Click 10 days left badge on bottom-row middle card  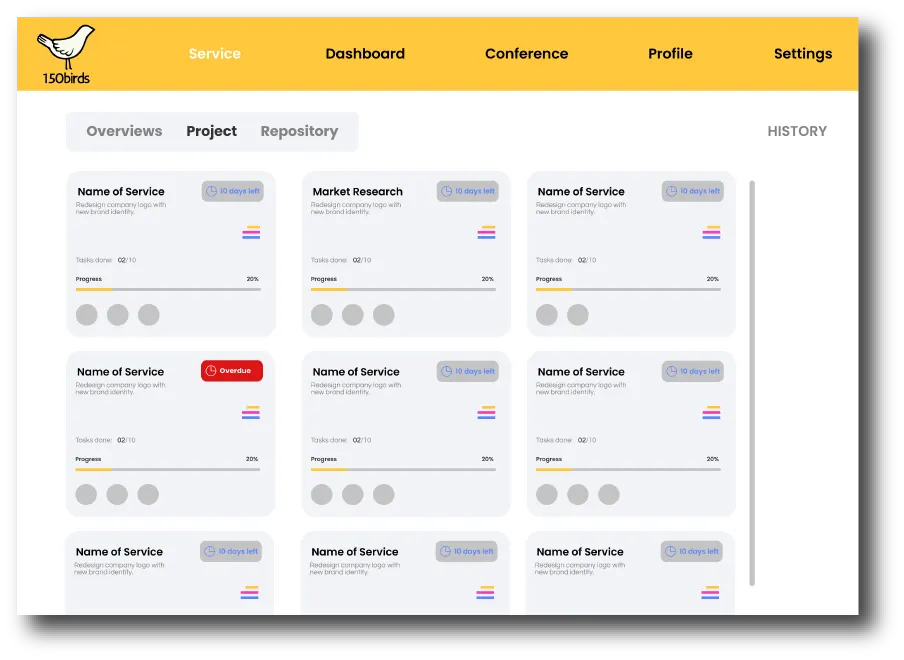466,551
